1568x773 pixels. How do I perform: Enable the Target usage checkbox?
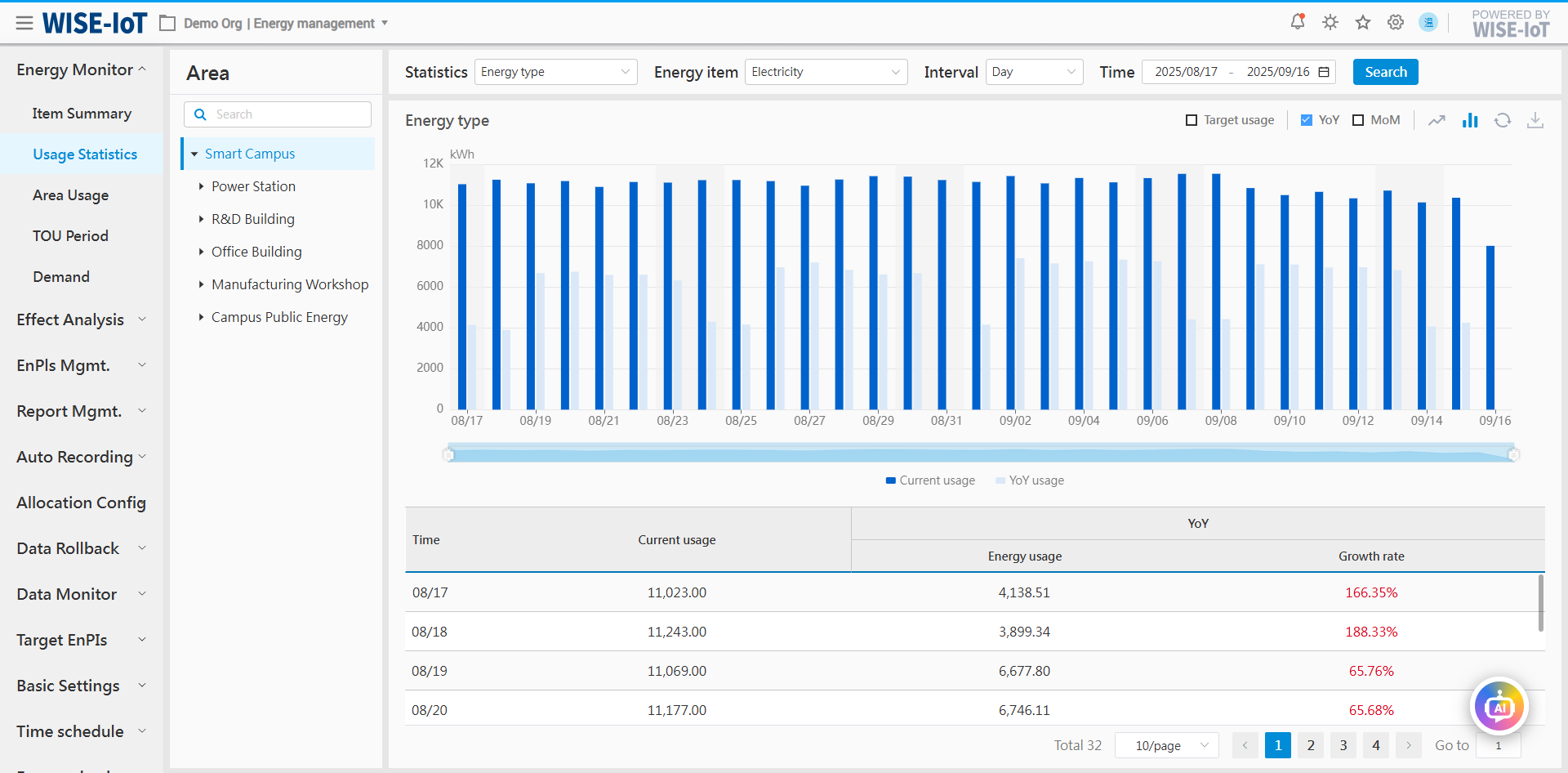point(1192,120)
